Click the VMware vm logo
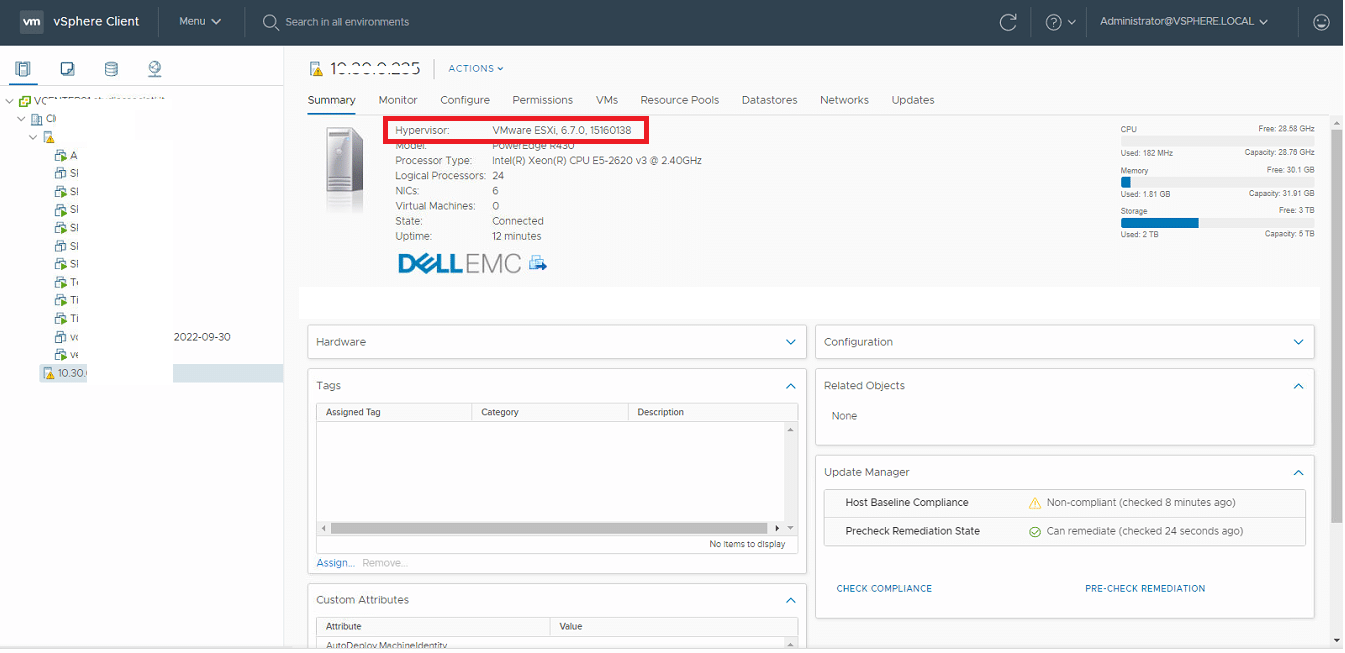The height and width of the screenshot is (653, 1345). [x=32, y=21]
